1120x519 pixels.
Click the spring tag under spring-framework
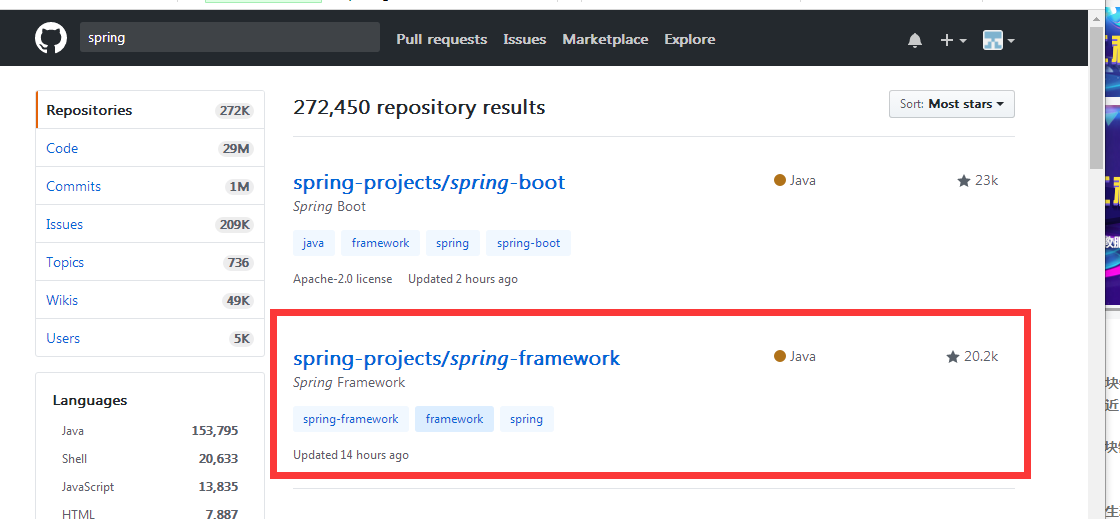[x=526, y=419]
